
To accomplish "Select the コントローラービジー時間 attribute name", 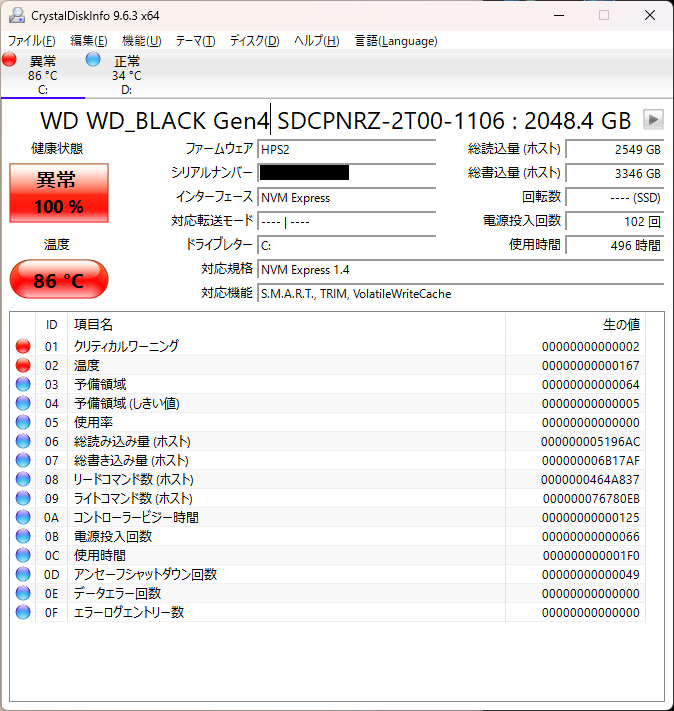I will 136,517.
